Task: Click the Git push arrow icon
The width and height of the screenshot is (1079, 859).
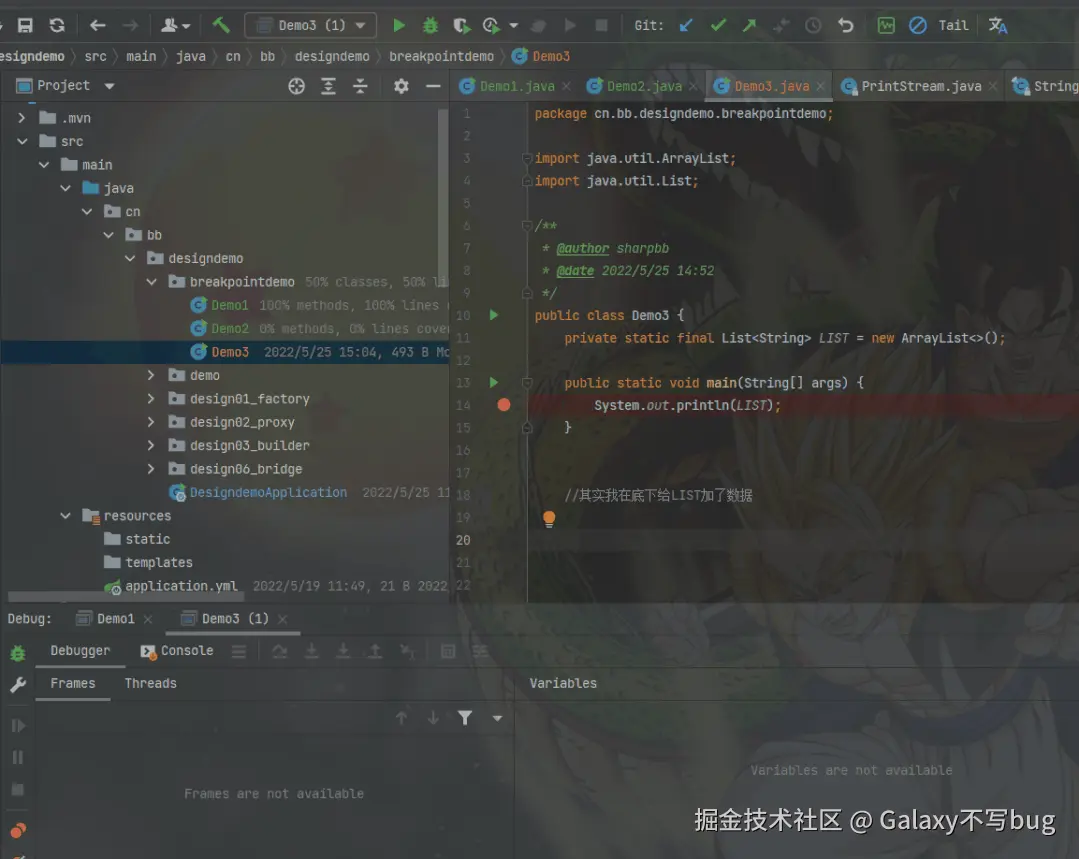Action: (749, 25)
